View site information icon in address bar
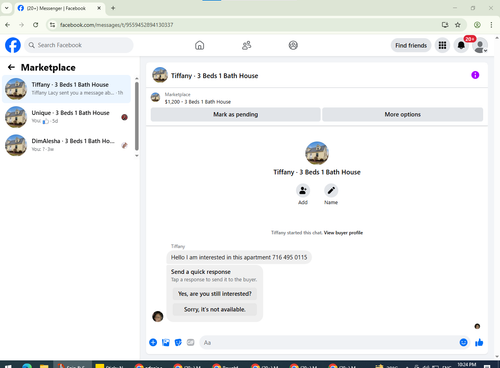This screenshot has width=500, height=368. (x=52, y=25)
